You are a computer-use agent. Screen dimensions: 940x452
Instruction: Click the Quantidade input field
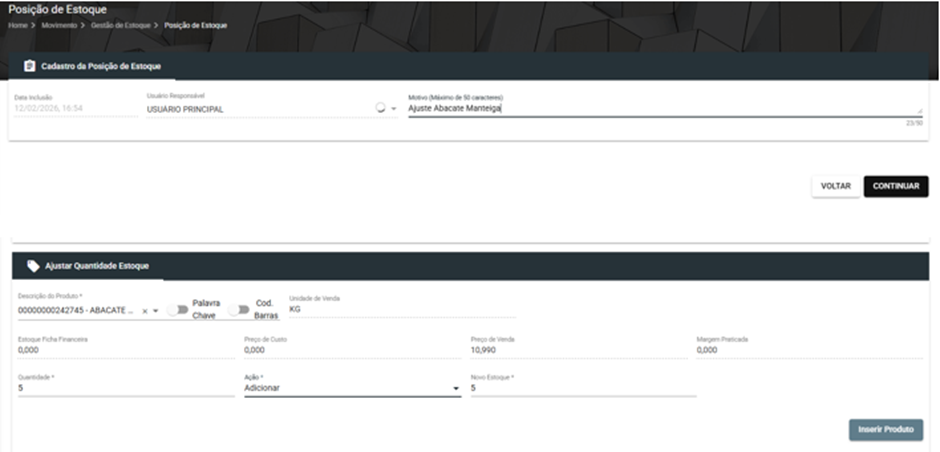(126, 388)
